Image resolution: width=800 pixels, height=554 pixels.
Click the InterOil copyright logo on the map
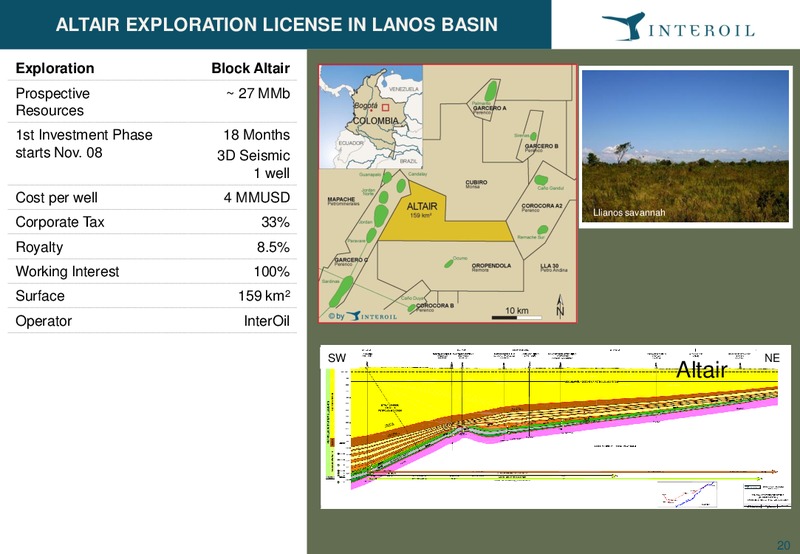click(363, 316)
